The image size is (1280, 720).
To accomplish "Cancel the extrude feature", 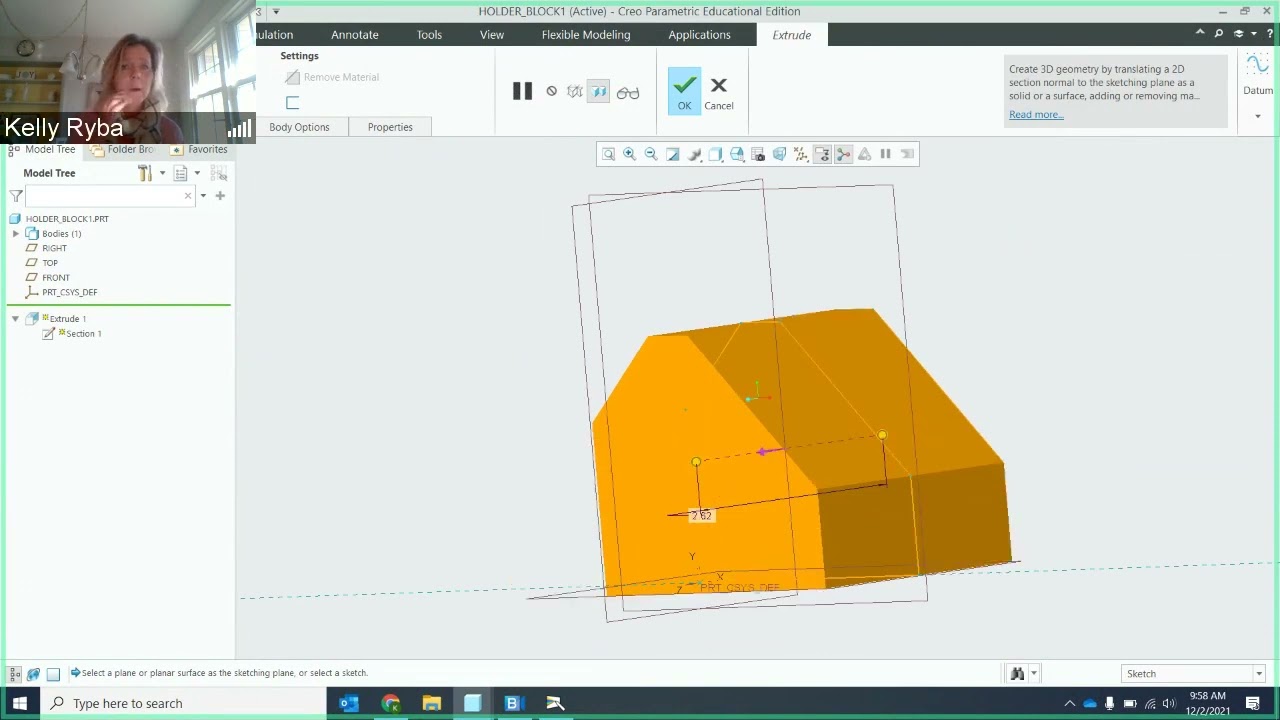I will pyautogui.click(x=718, y=91).
